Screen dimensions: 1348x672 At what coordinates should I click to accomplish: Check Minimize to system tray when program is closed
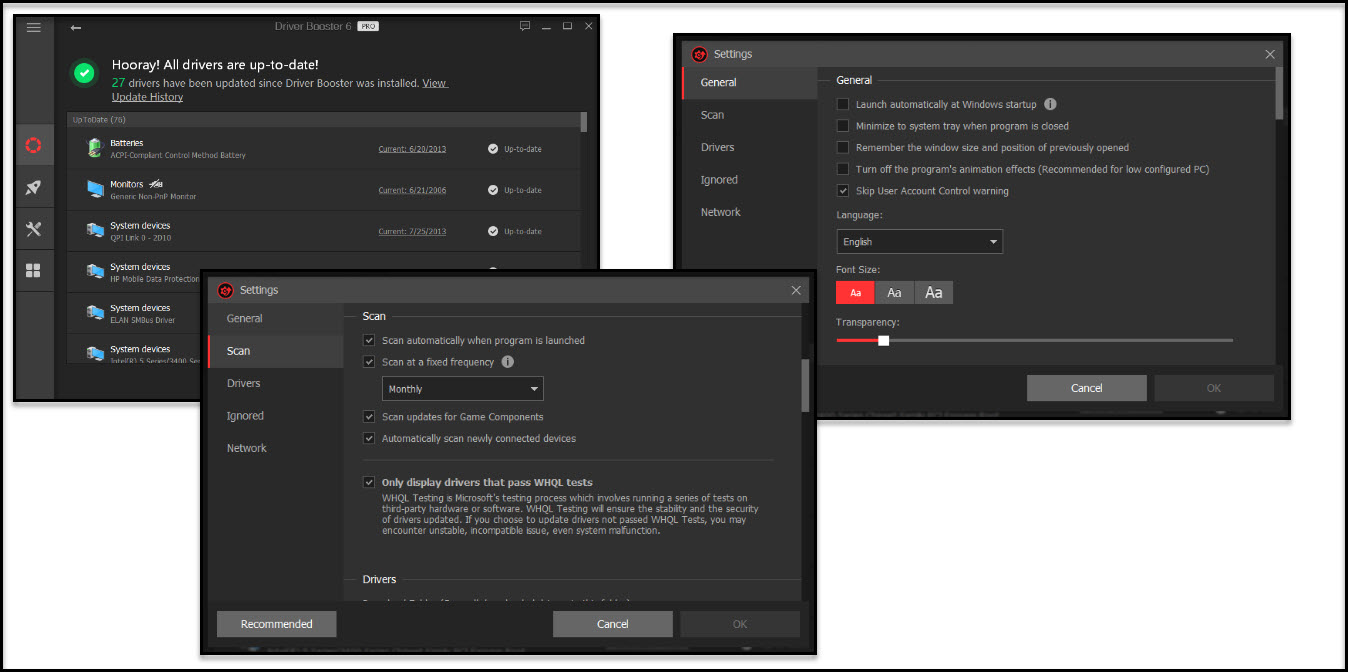coord(843,126)
